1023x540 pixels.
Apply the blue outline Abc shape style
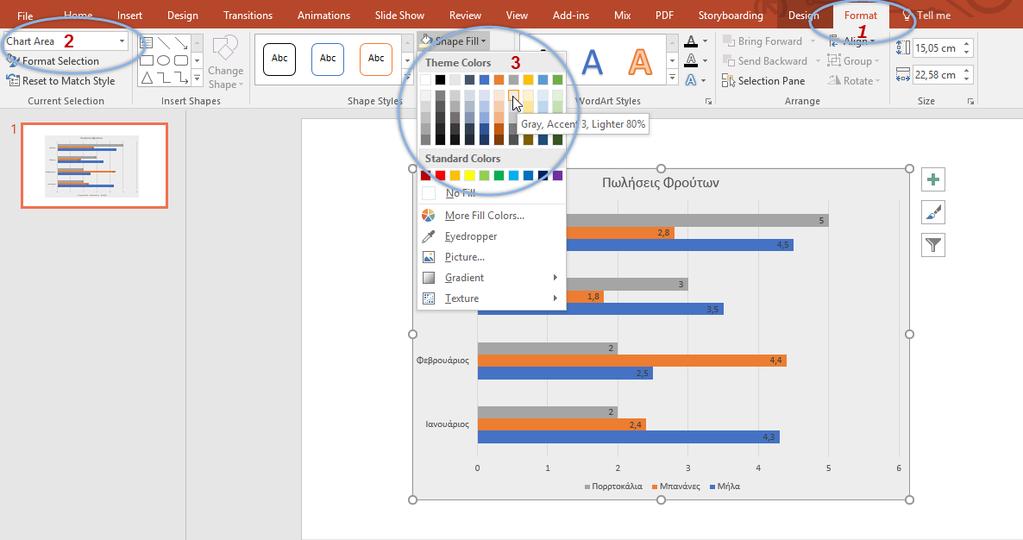(328, 59)
